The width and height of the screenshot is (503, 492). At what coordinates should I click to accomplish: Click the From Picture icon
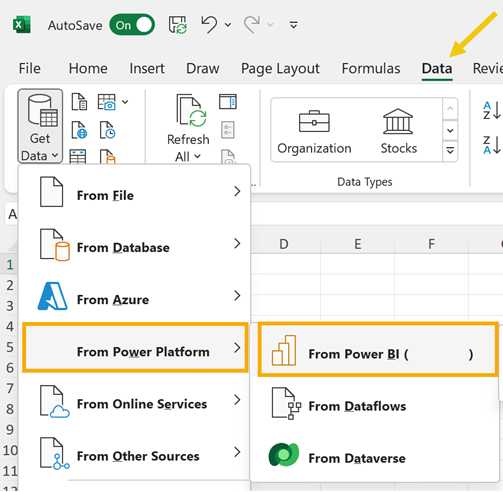(107, 101)
